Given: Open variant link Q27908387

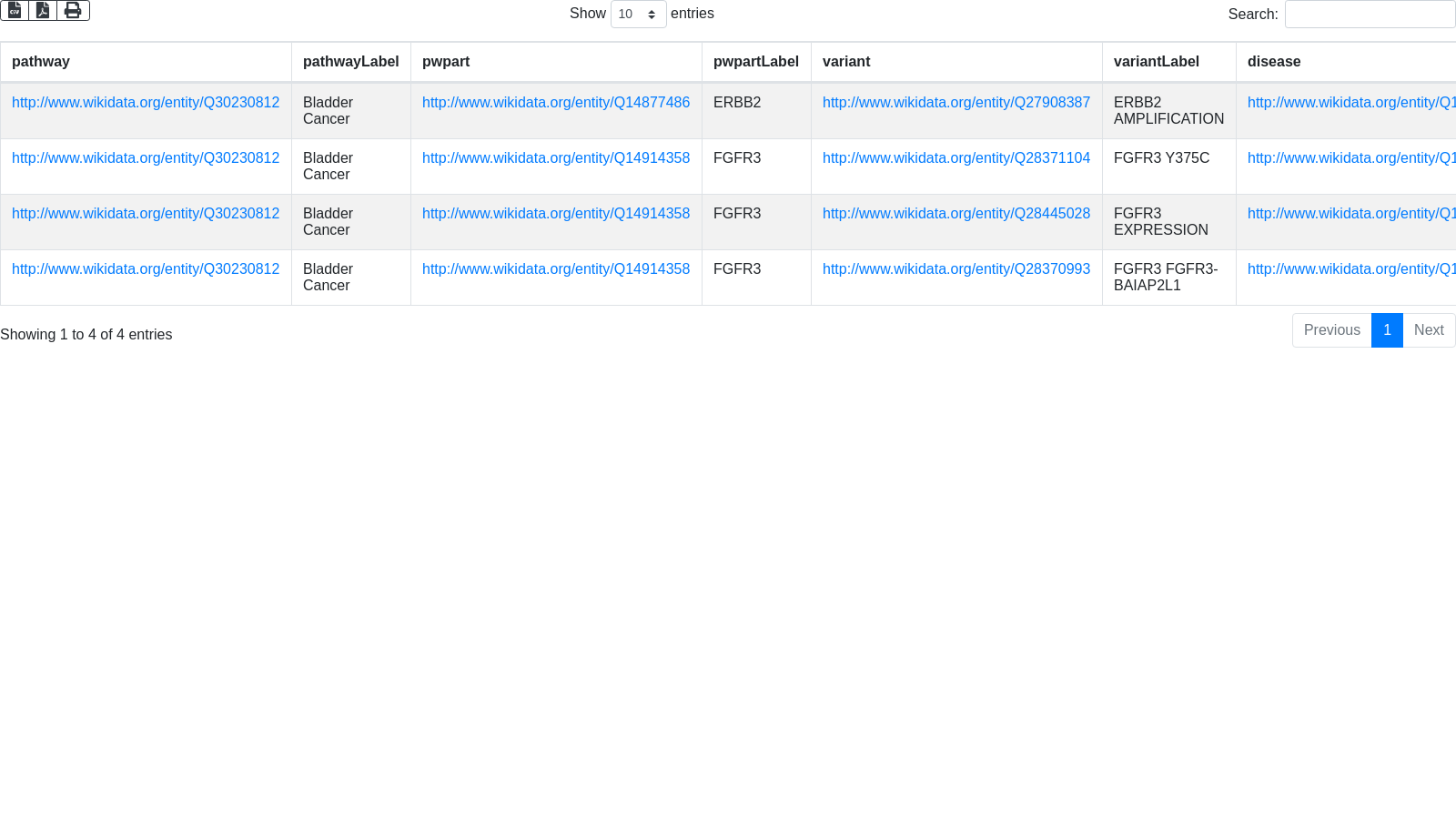Looking at the screenshot, I should coord(955,103).
